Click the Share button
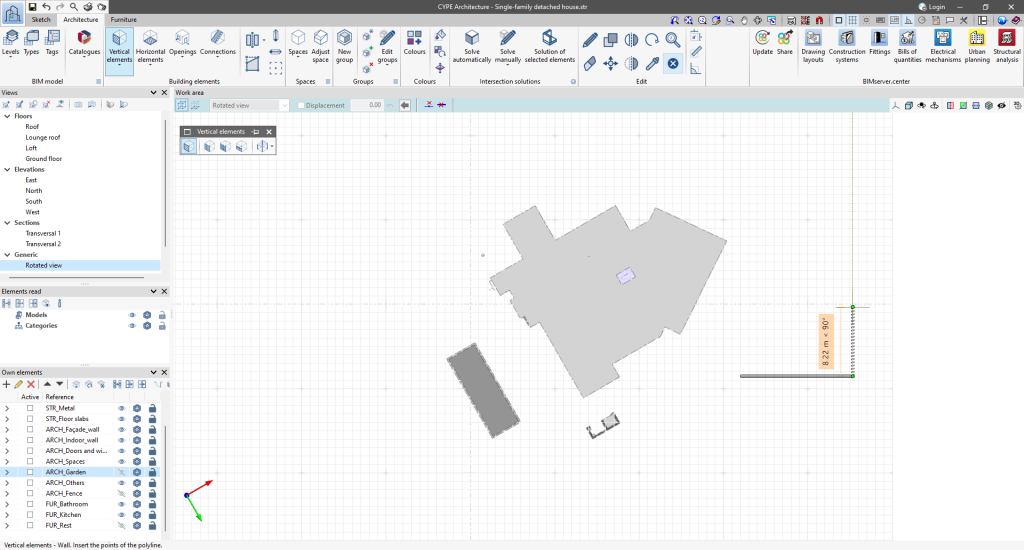The image size is (1024, 550). click(784, 43)
